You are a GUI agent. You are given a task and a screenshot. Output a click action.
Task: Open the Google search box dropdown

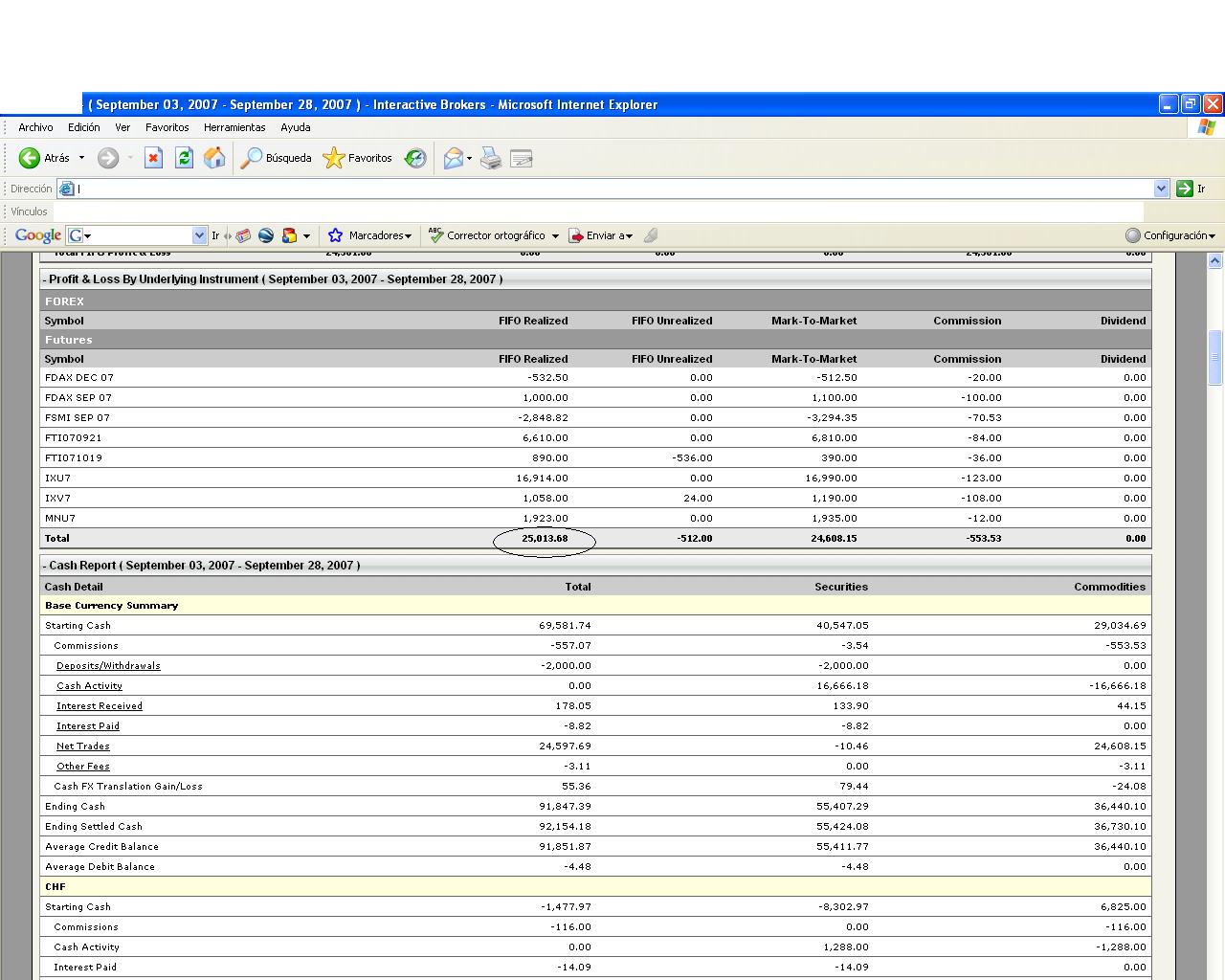199,235
